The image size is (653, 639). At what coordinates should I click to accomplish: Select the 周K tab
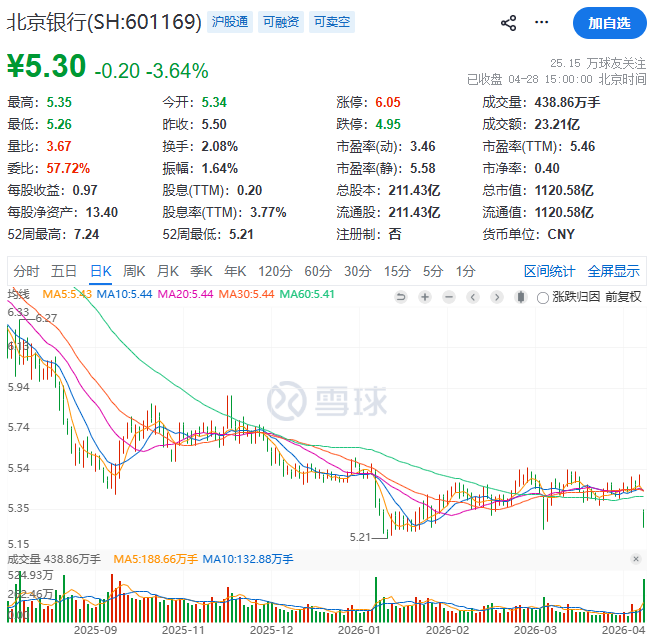(x=134, y=271)
